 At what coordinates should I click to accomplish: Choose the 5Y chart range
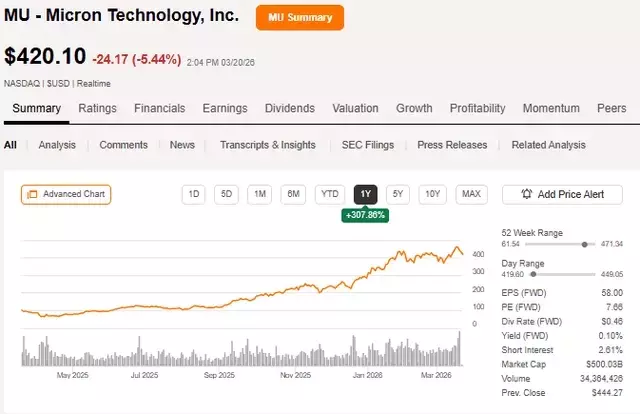[398, 194]
